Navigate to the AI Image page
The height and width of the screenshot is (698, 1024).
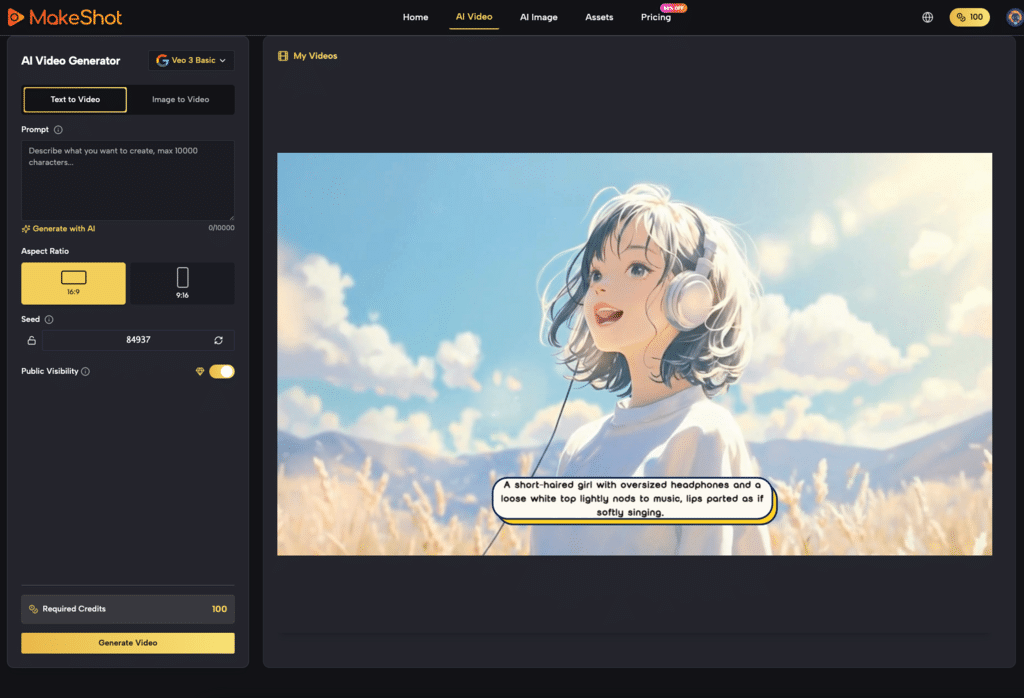coord(539,17)
